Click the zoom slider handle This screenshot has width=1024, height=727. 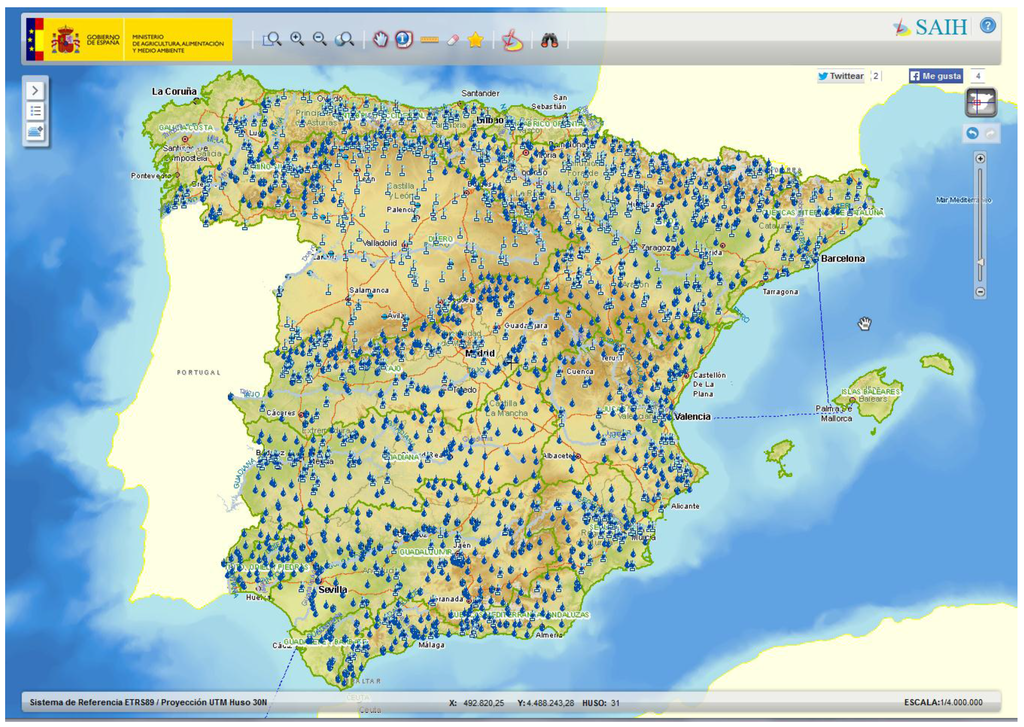point(980,263)
